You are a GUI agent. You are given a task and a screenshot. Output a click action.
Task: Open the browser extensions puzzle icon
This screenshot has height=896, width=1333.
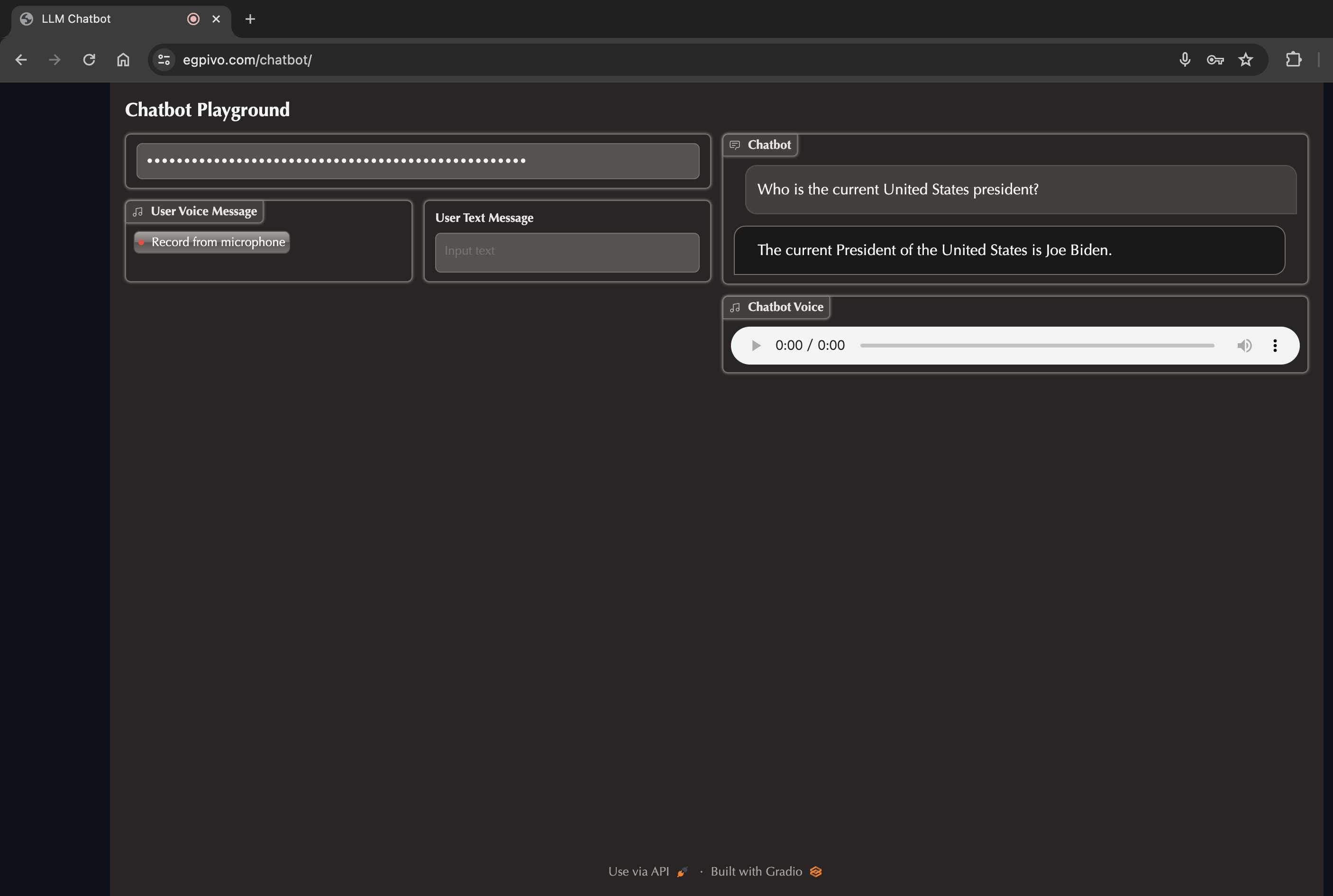click(x=1293, y=59)
